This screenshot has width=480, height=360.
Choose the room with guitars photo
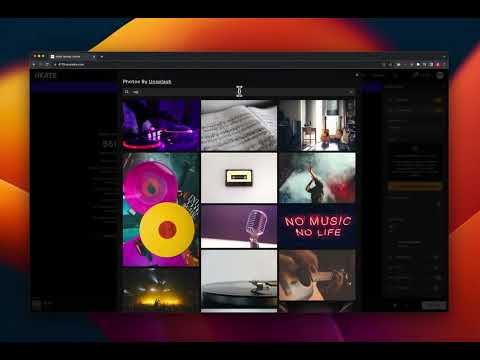tap(317, 125)
